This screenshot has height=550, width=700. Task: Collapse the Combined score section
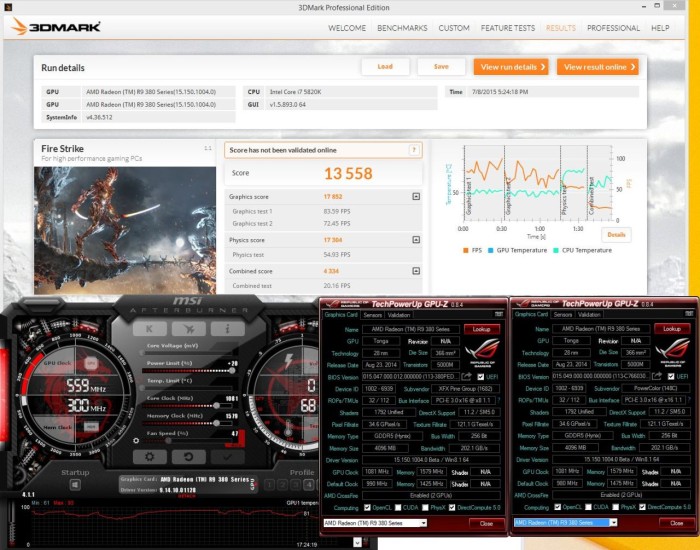tap(416, 271)
